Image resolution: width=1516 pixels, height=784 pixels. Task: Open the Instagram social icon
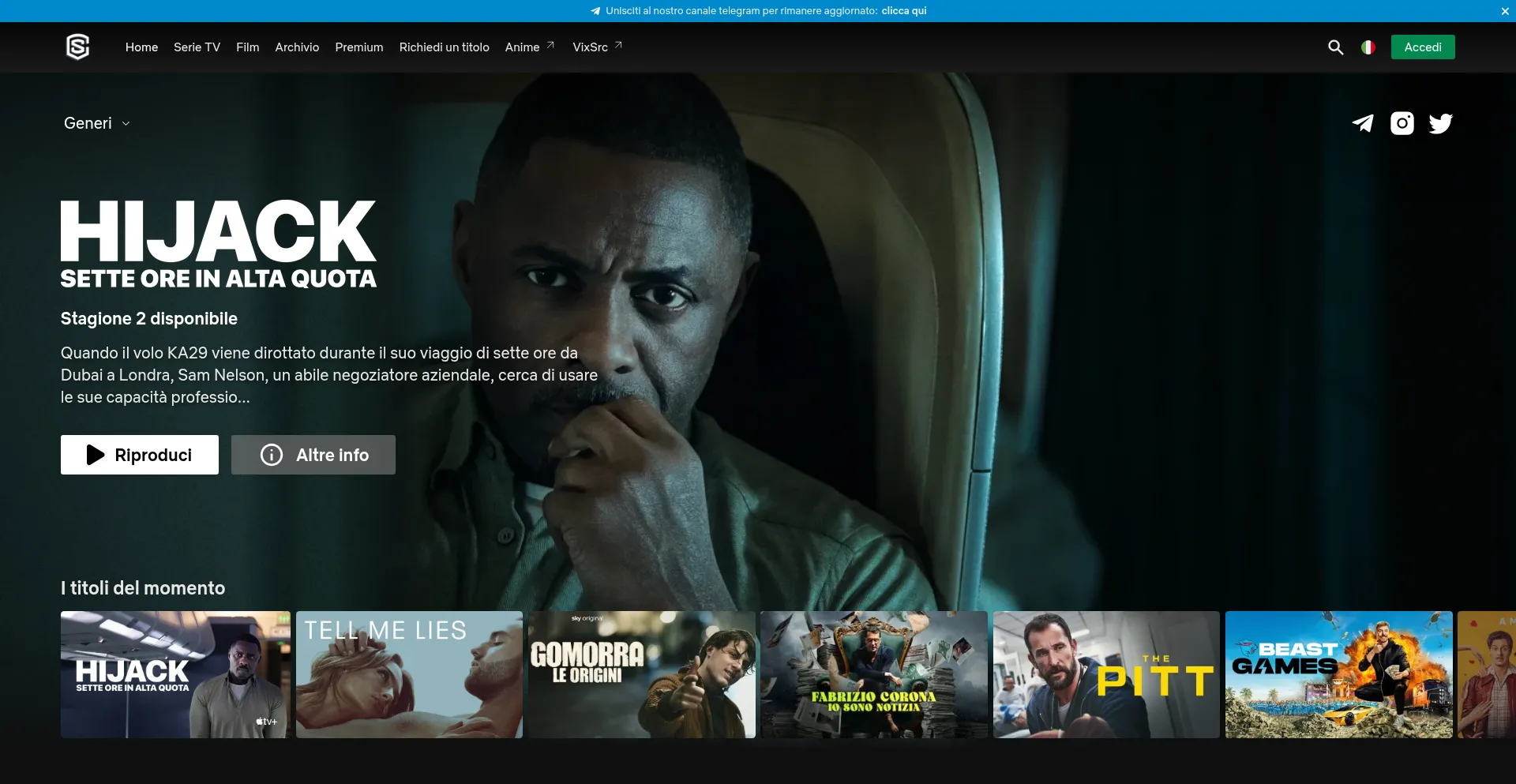coord(1402,123)
